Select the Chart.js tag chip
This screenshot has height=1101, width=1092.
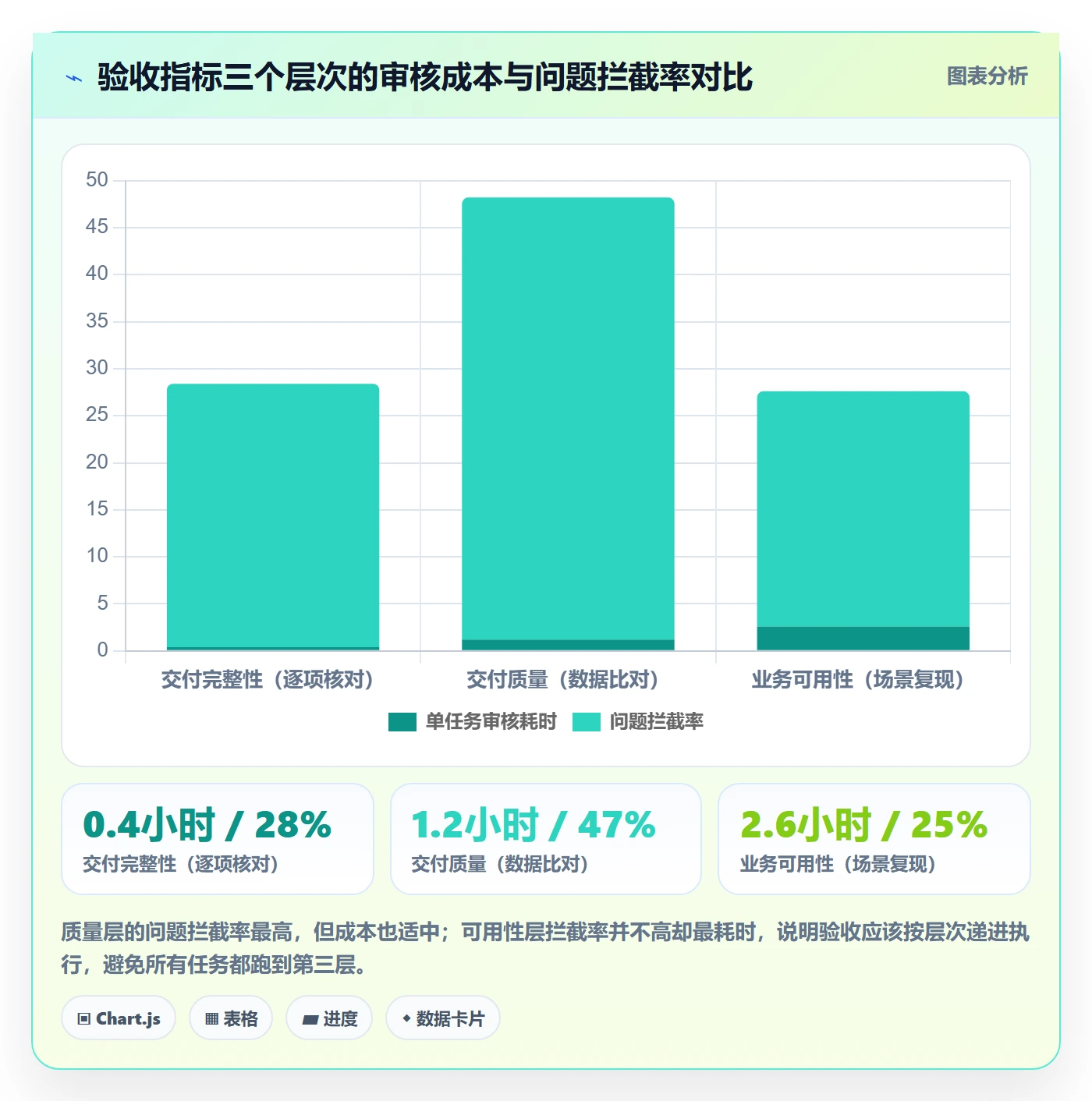[119, 1018]
